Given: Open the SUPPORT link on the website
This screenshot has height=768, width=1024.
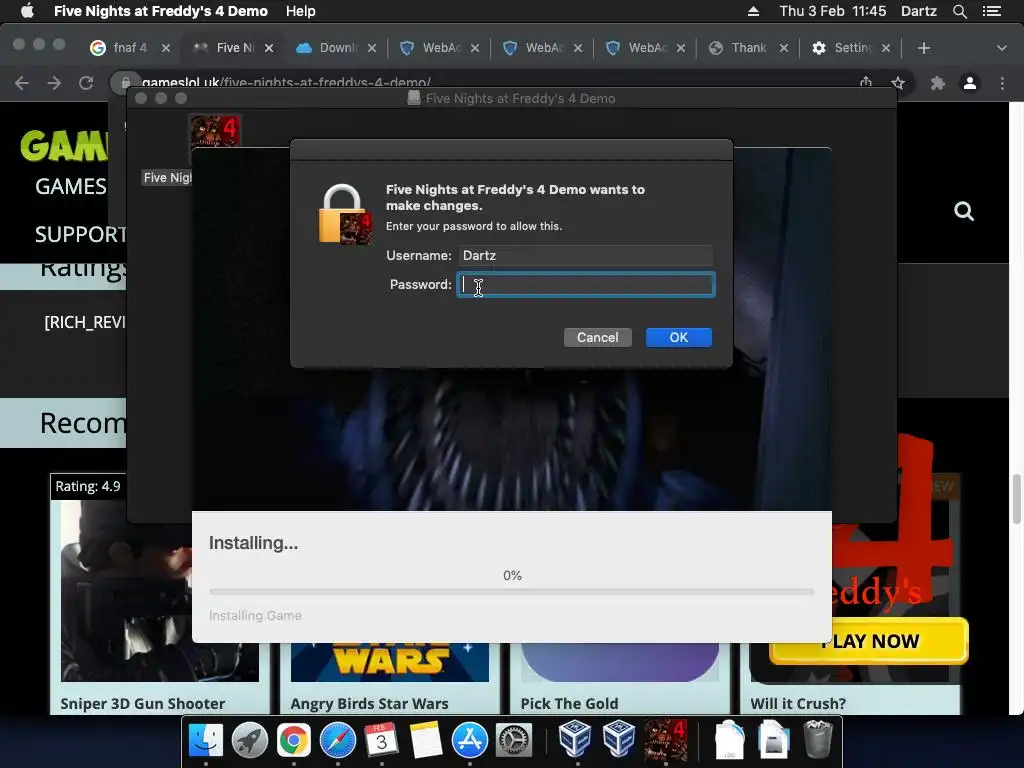Looking at the screenshot, I should point(80,234).
